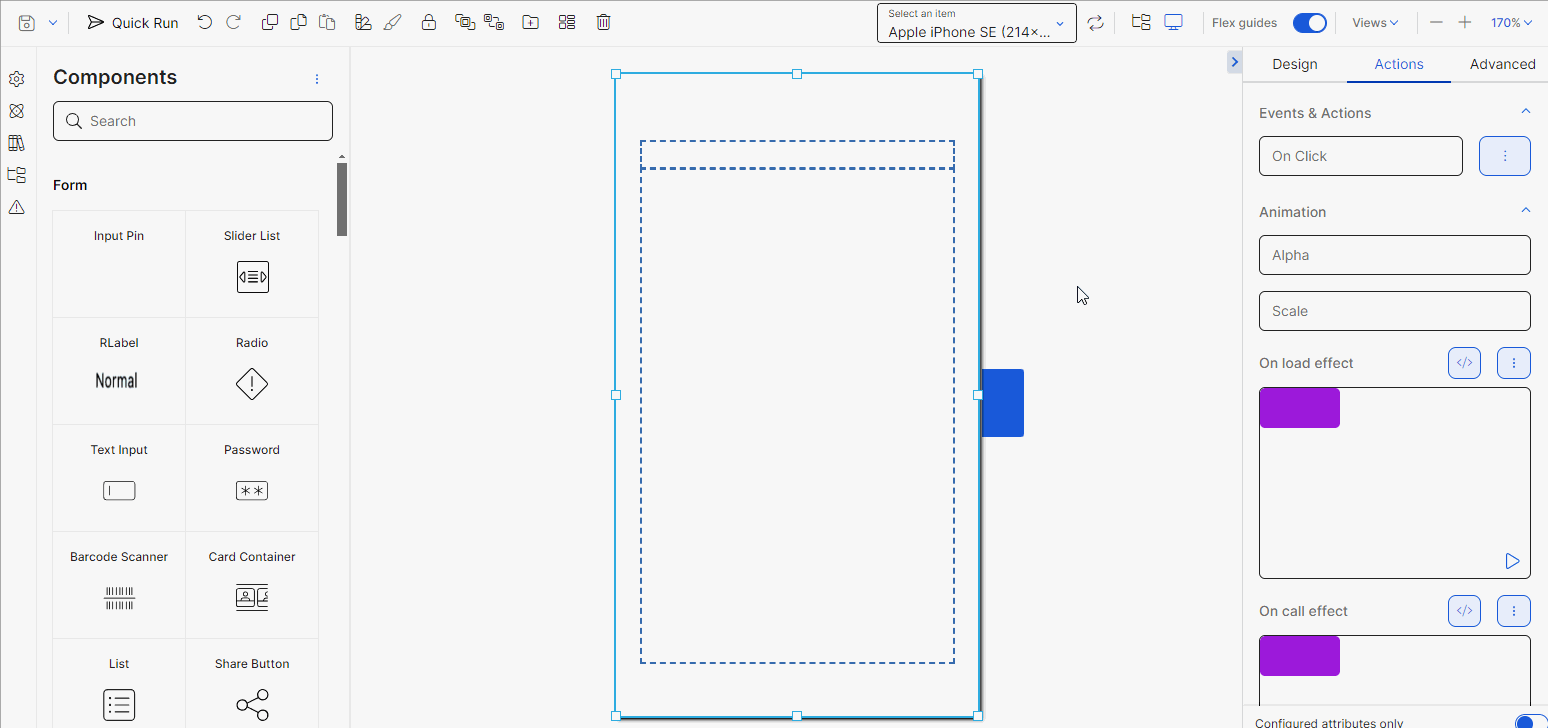Click the purple swatch under On load effect
The height and width of the screenshot is (728, 1548).
coord(1299,408)
